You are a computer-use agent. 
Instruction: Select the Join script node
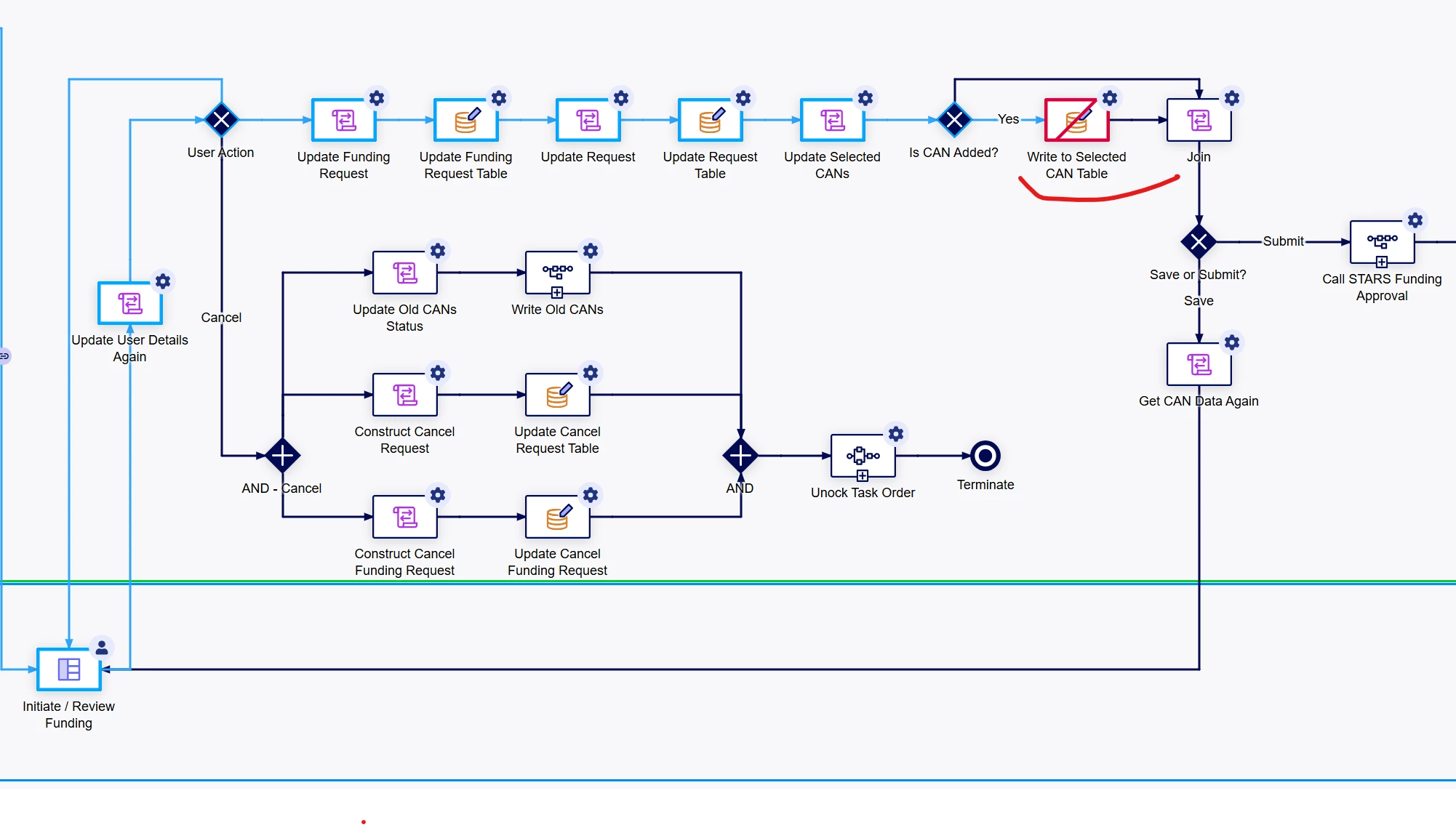(1199, 120)
